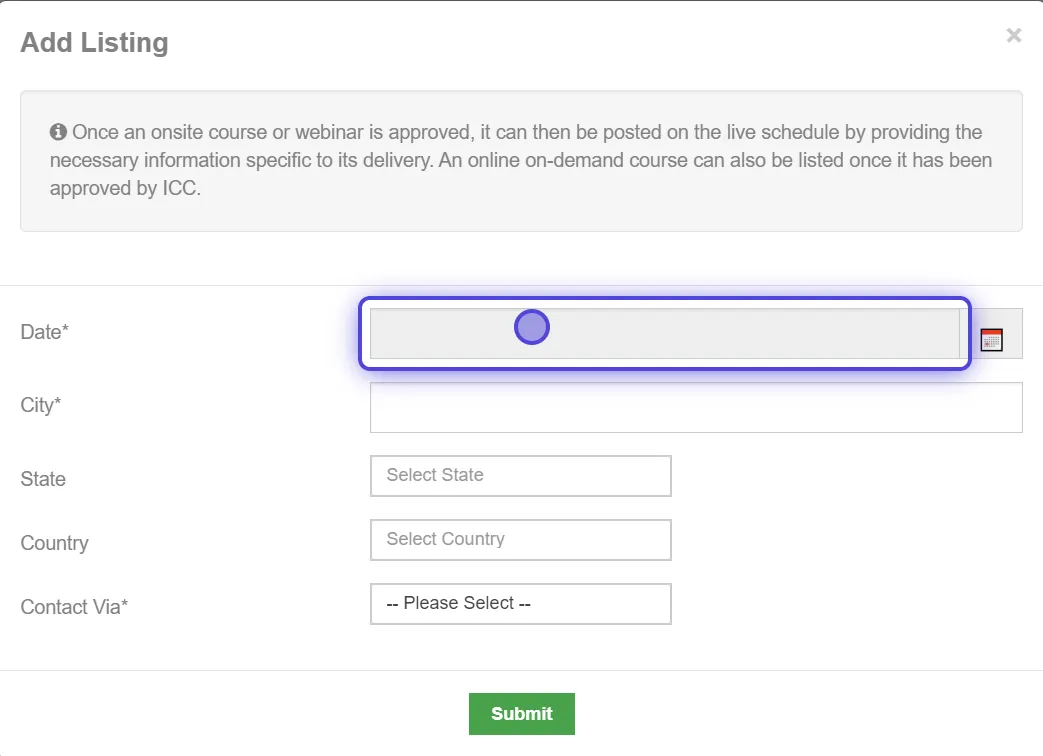Expand the Please Select contact option list

coord(520,603)
